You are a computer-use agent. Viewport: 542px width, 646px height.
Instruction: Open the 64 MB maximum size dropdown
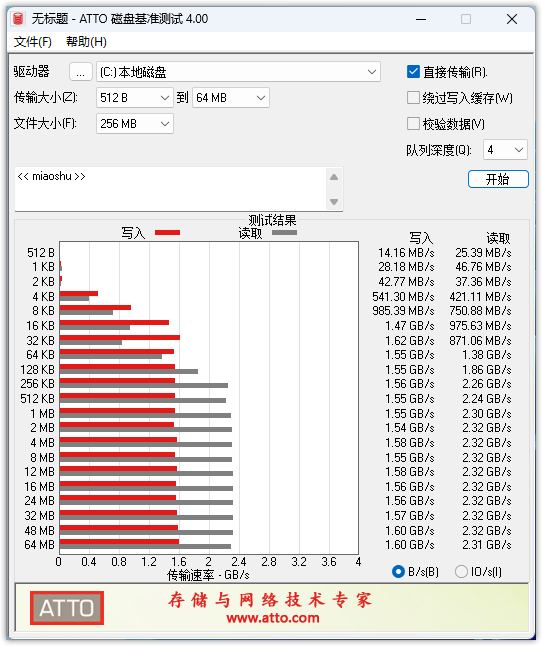231,98
